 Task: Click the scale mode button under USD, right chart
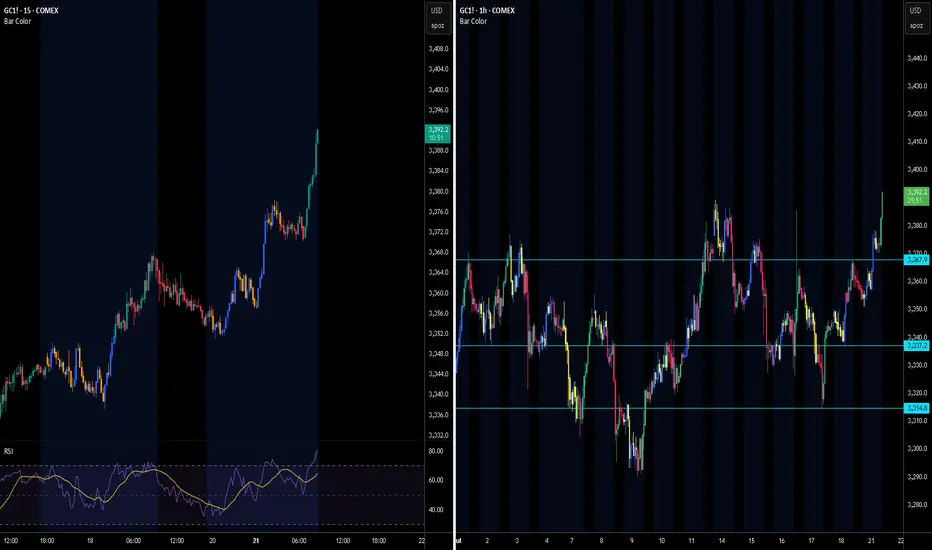[915, 26]
